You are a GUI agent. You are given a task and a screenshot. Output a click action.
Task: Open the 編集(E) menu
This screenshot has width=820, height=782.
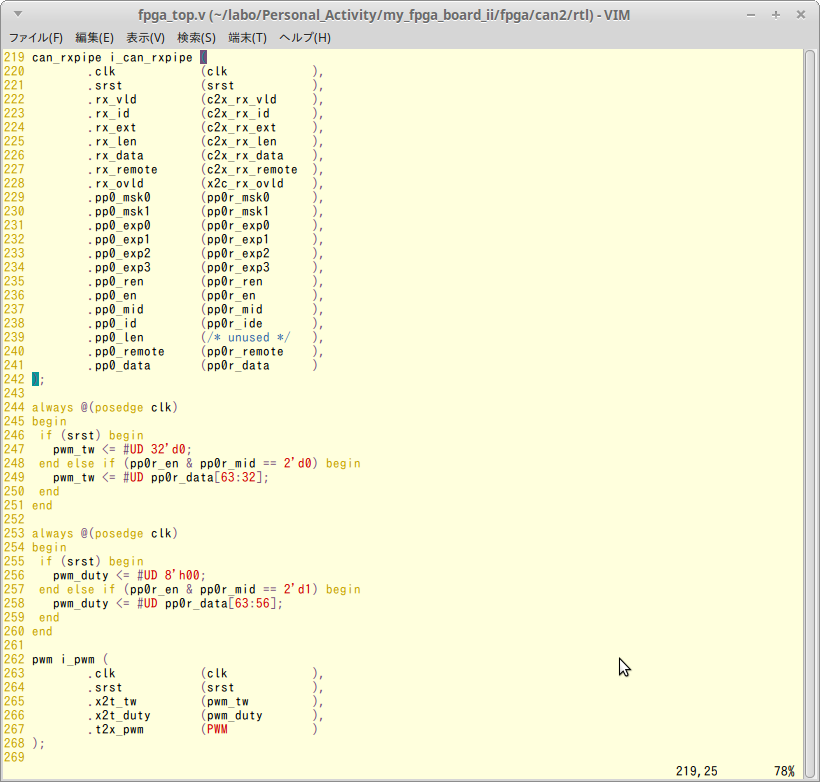pos(94,38)
